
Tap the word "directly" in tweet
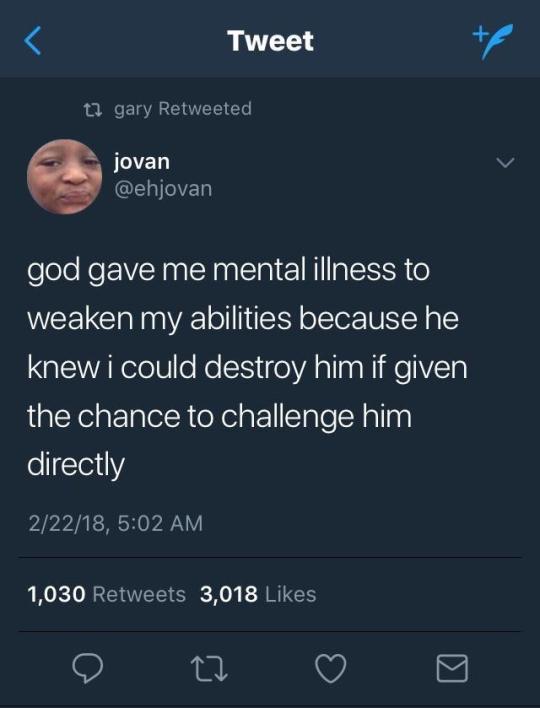75,465
